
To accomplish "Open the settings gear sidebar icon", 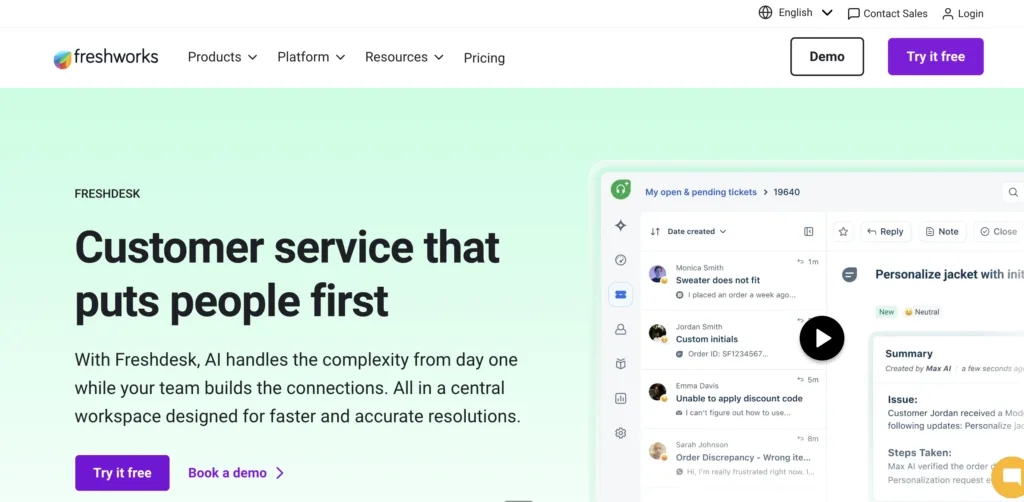I will coord(620,433).
